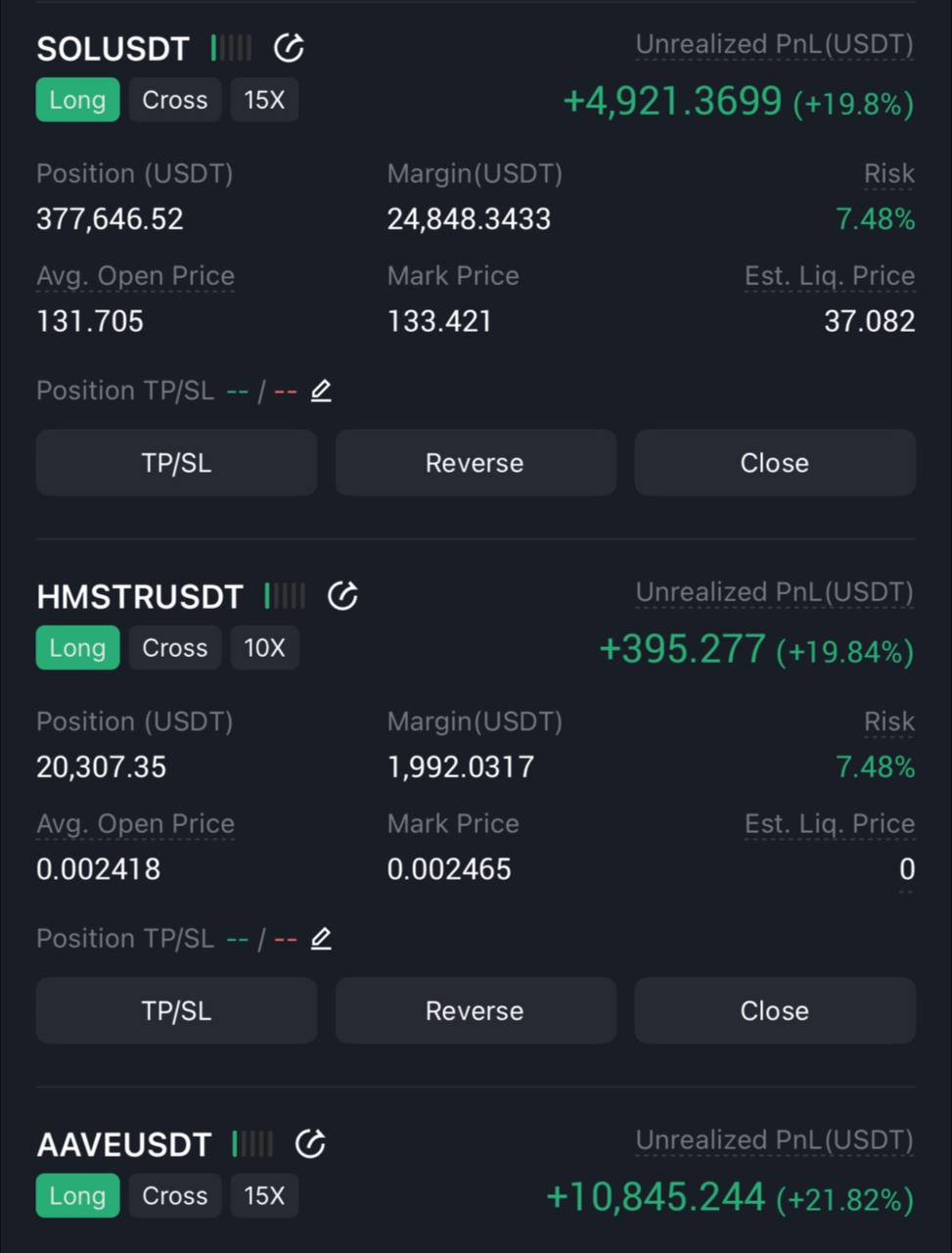Screen dimensions: 952x1253
Task: Tap the ADL indicator bars next to SOLUSDT
Action: (231, 48)
